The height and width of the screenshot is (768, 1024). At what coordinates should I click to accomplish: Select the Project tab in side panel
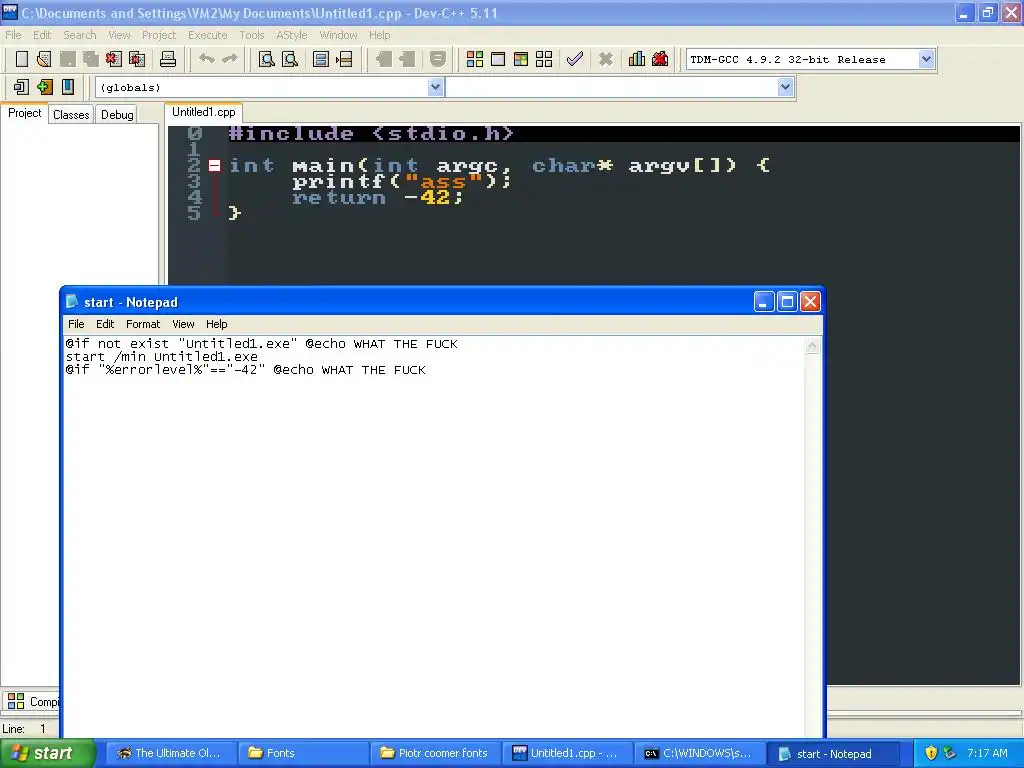(x=25, y=113)
